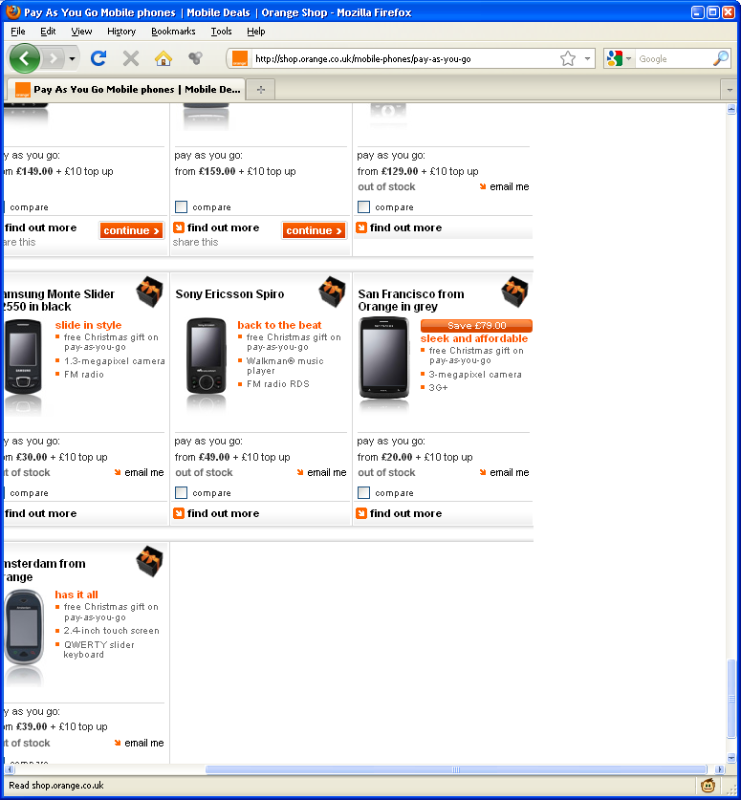The height and width of the screenshot is (800, 741).
Task: Click the Sony Ericsson Spiro title
Action: coord(230,294)
